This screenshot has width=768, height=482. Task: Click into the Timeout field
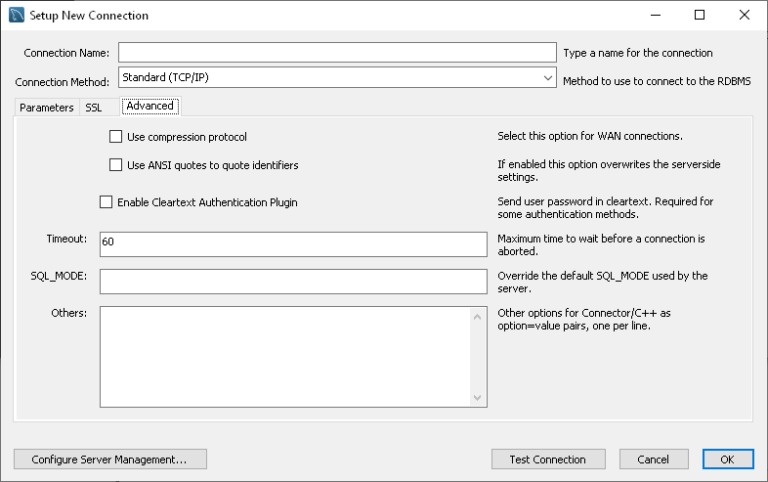pos(293,244)
